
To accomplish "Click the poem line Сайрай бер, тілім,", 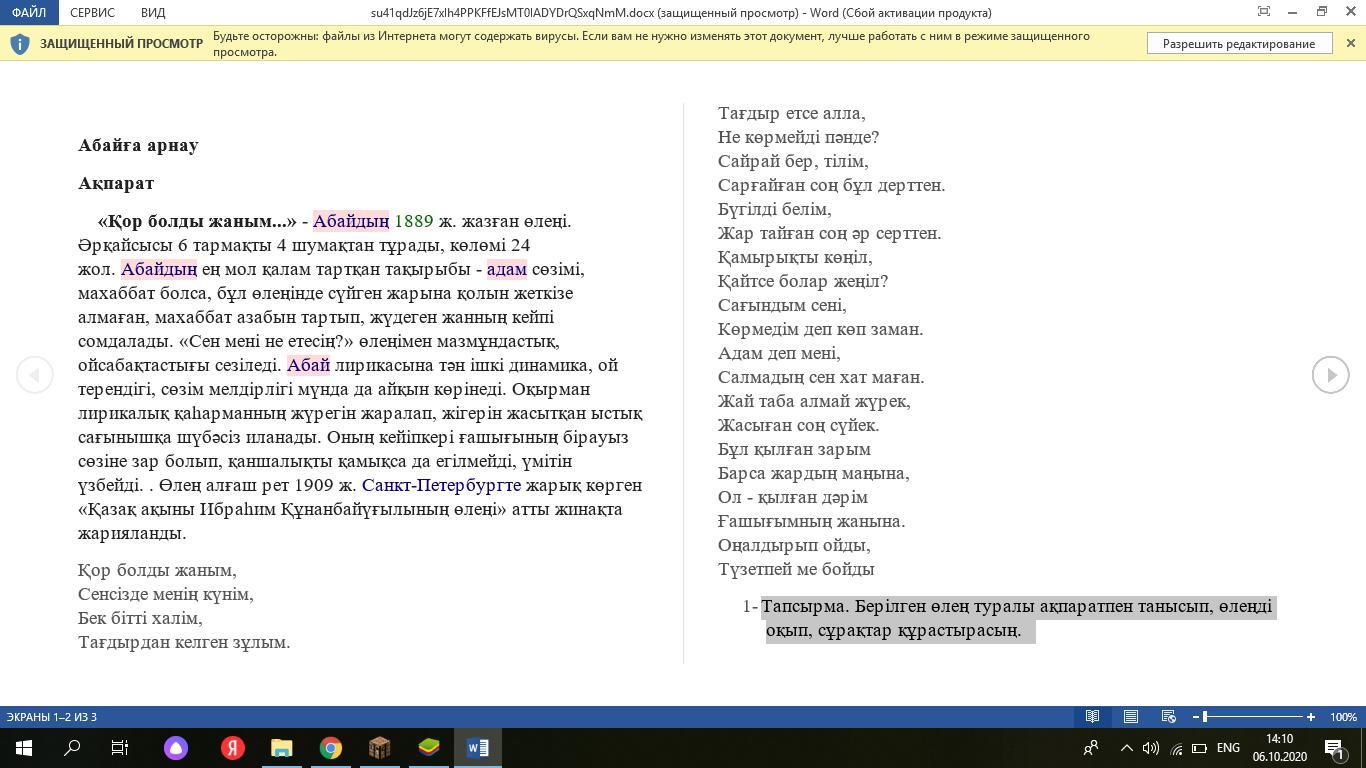I will [793, 161].
